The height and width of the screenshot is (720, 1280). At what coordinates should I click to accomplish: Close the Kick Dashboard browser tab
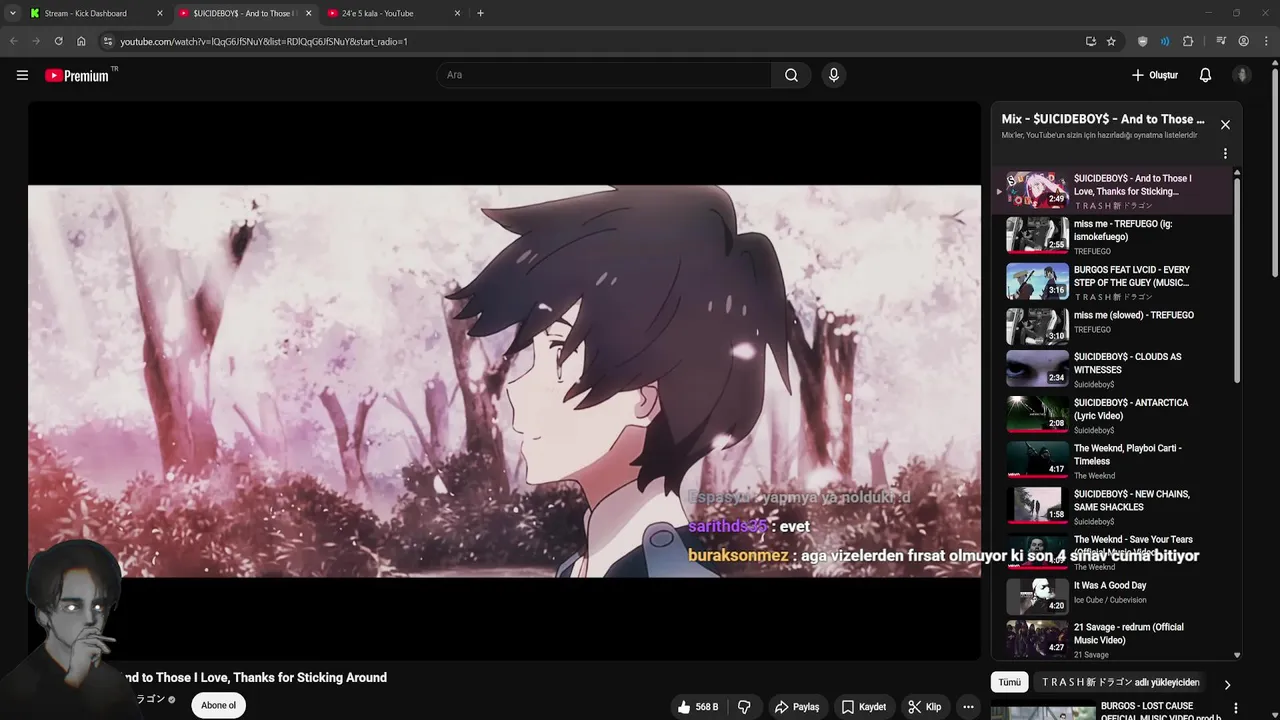(159, 13)
